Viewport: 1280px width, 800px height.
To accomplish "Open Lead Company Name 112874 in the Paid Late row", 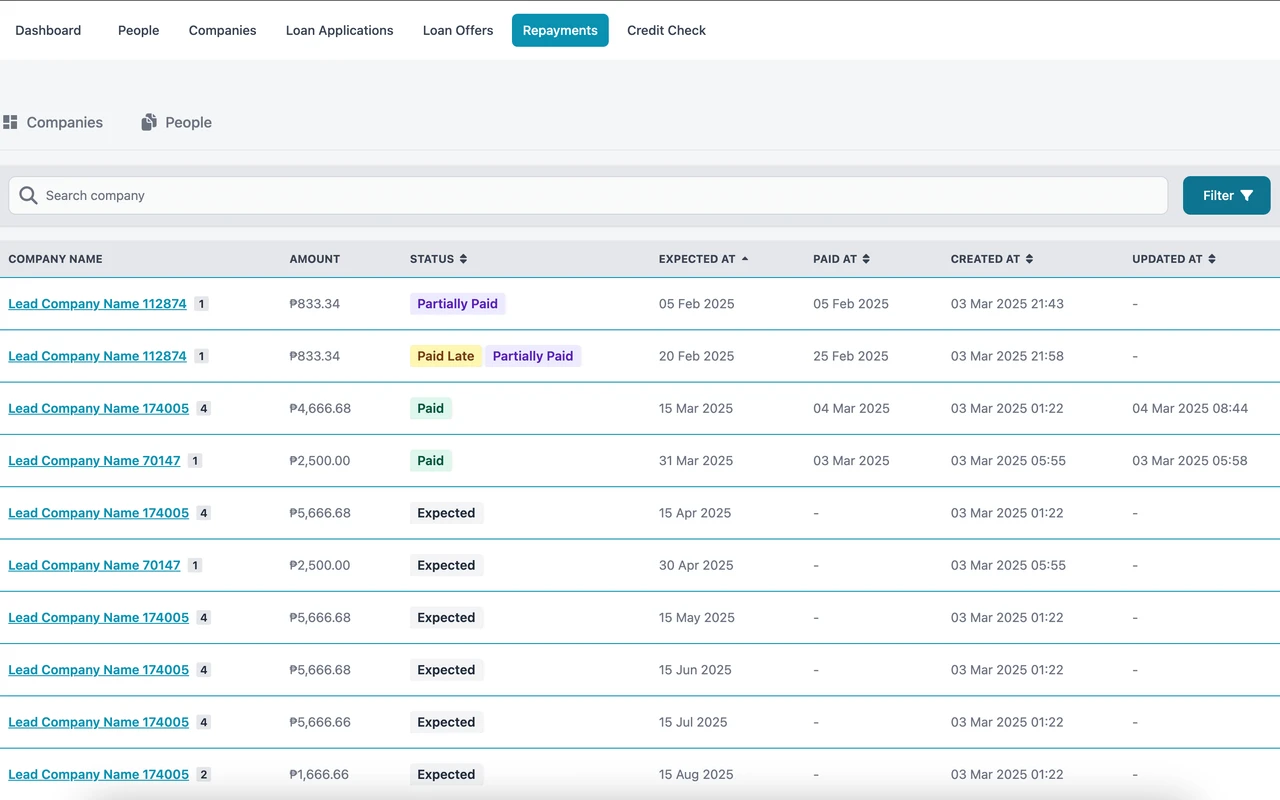I will (97, 356).
